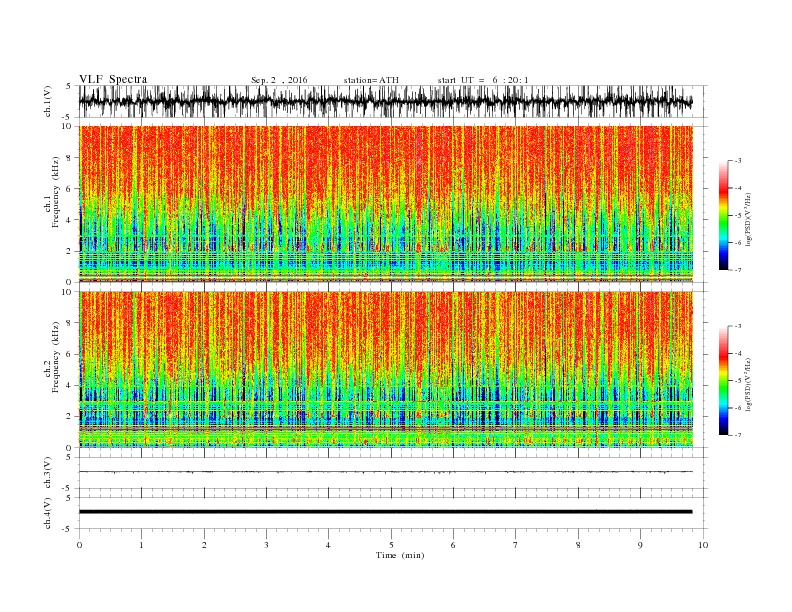Image resolution: width=792 pixels, height=612 pixels.
Task: Click the -6 label on ch.2 color bar
Action: tap(738, 408)
